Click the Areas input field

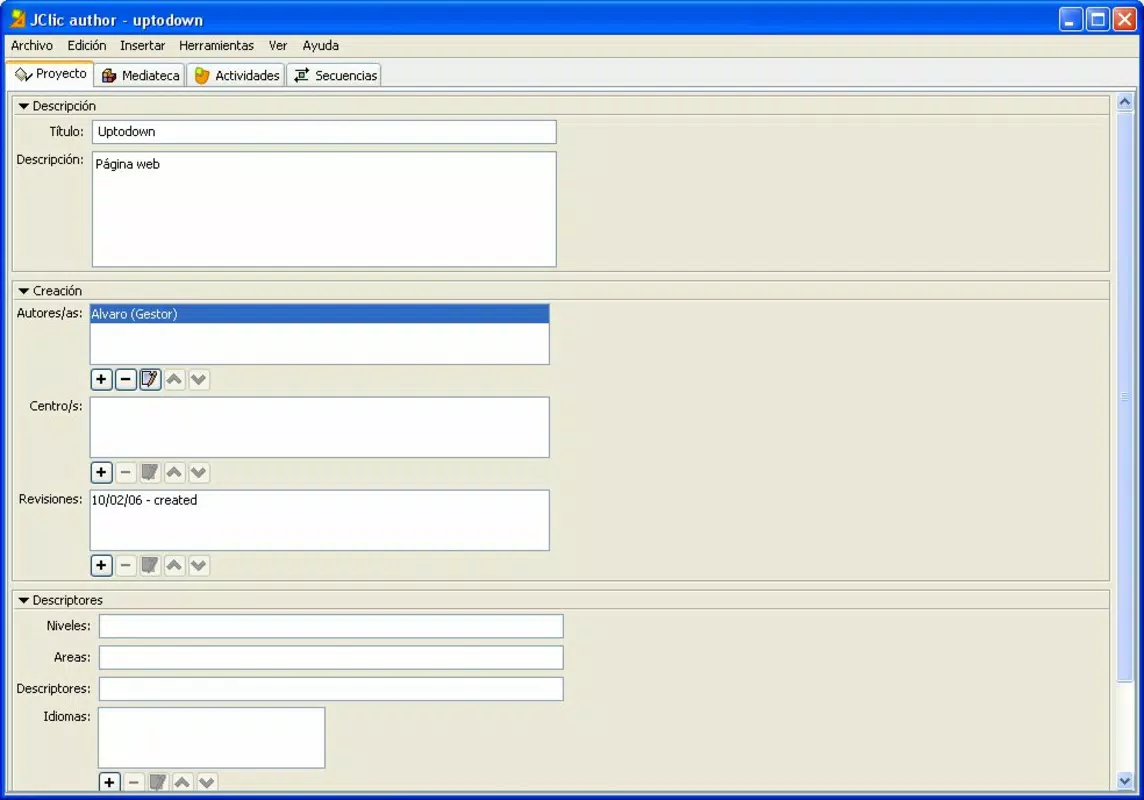[x=331, y=657]
